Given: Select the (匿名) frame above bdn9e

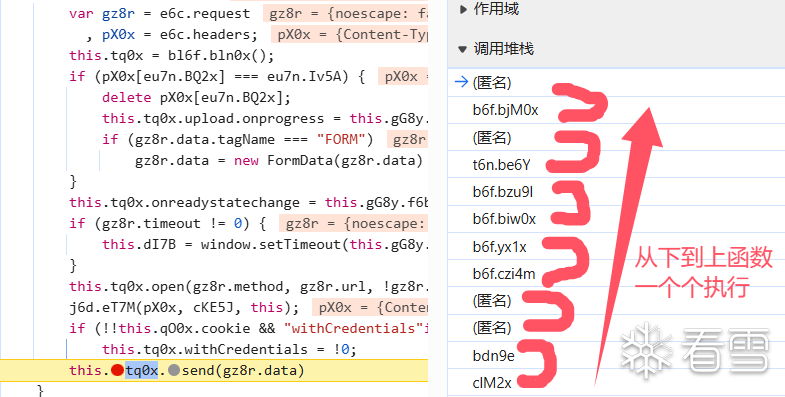Looking at the screenshot, I should tap(616, 328).
